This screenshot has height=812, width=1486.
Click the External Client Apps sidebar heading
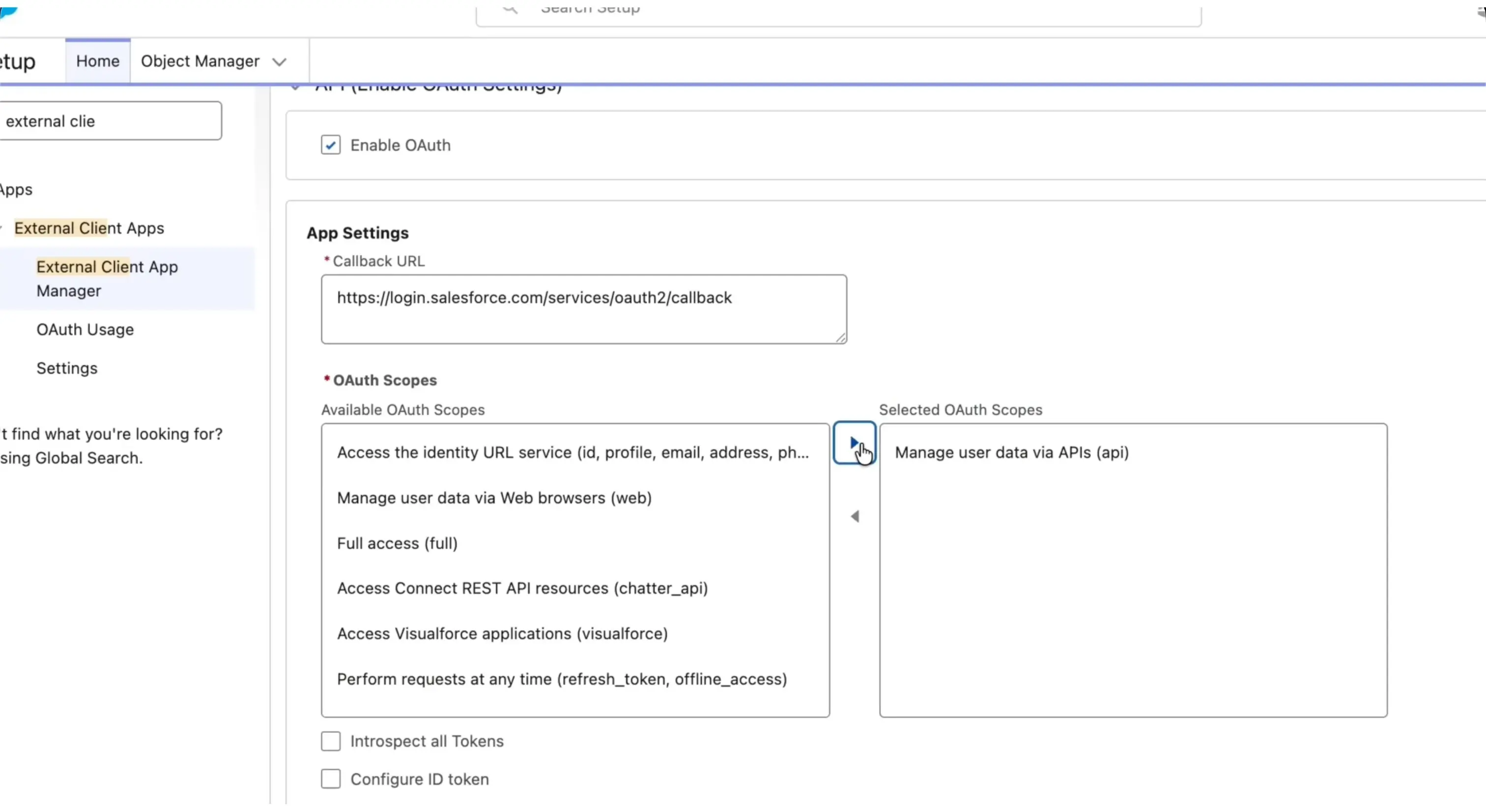[89, 228]
